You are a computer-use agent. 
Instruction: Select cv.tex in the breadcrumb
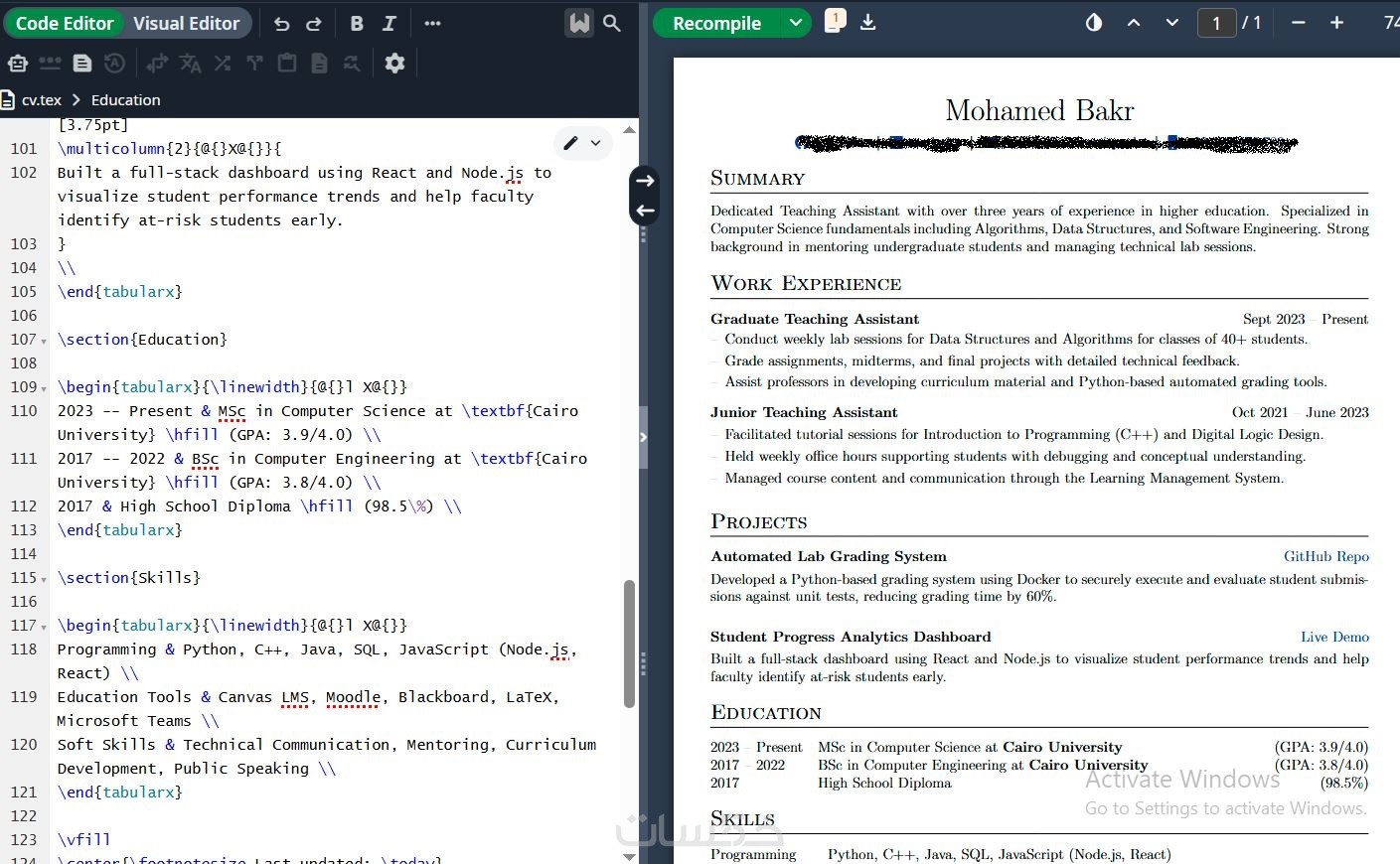(42, 100)
